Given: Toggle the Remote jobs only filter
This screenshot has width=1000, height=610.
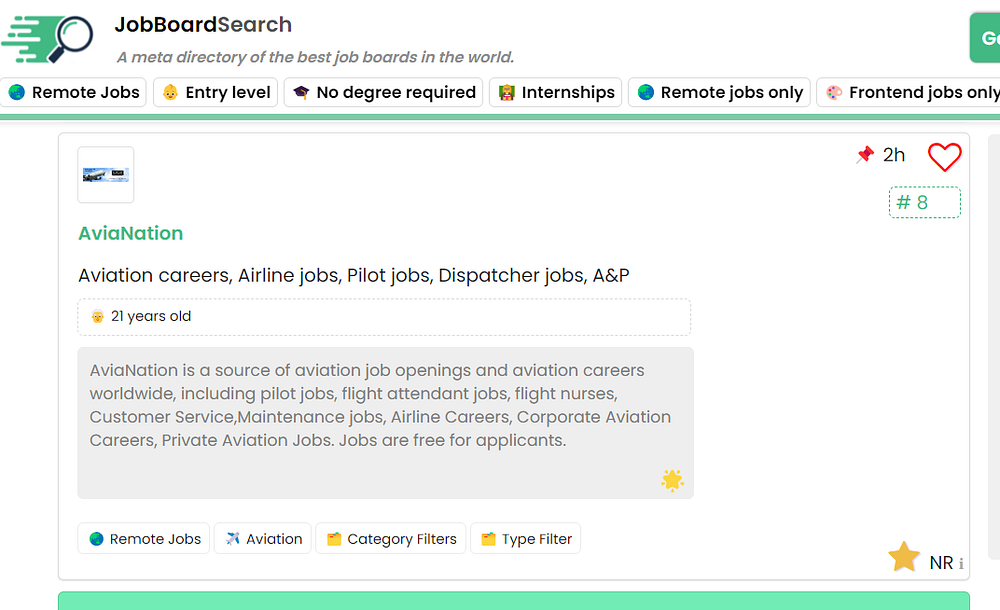Looking at the screenshot, I should [720, 93].
